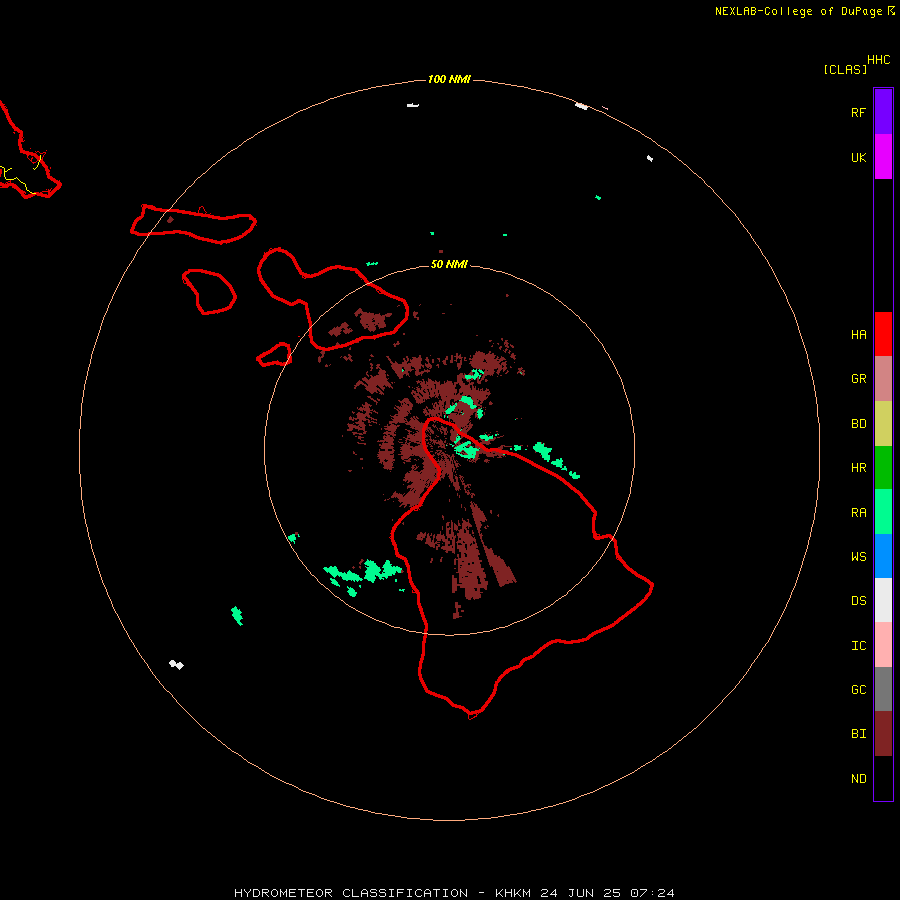The width and height of the screenshot is (900, 900).
Task: Click the UK legend label
Action: [x=858, y=158]
